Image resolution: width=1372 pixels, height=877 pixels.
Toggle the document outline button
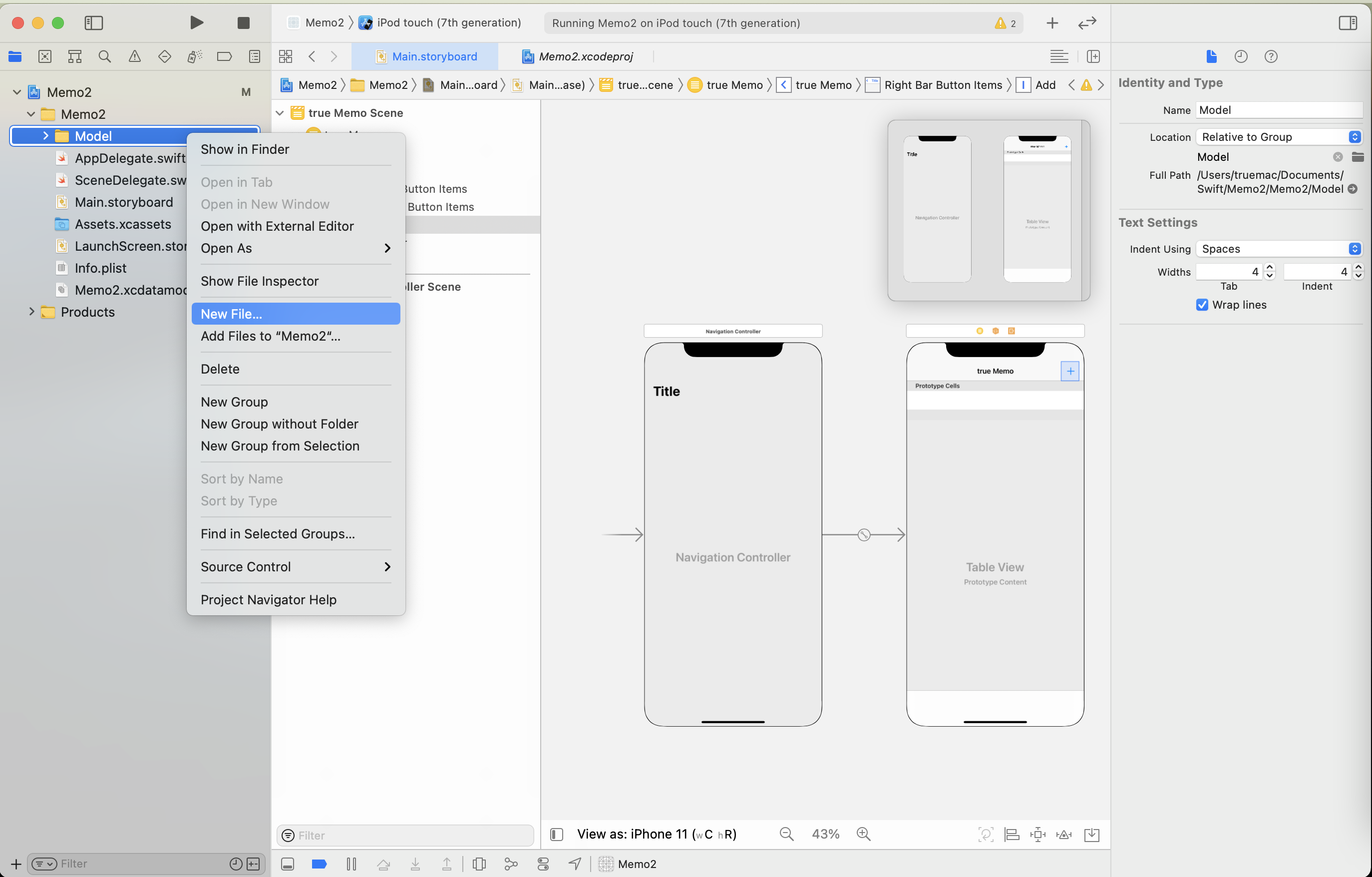[557, 835]
